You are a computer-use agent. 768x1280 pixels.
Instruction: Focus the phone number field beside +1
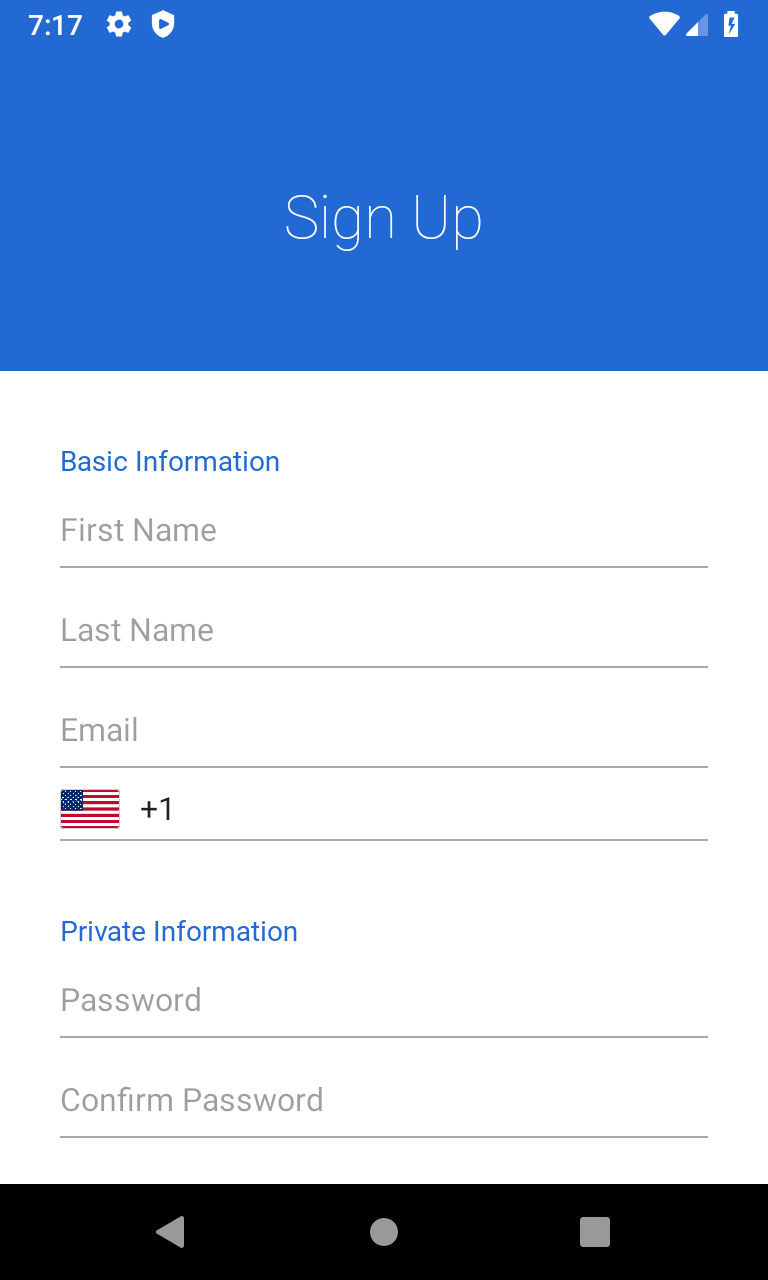(440, 808)
